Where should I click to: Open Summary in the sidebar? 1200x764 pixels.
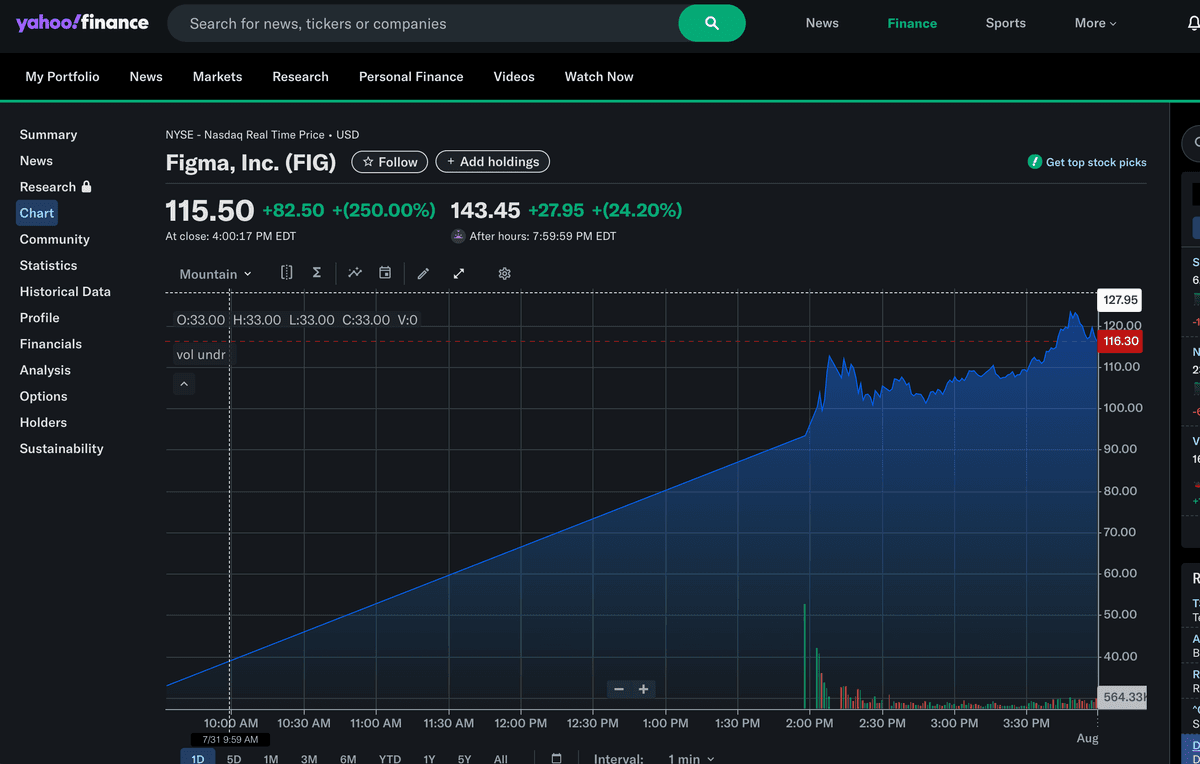(x=48, y=134)
